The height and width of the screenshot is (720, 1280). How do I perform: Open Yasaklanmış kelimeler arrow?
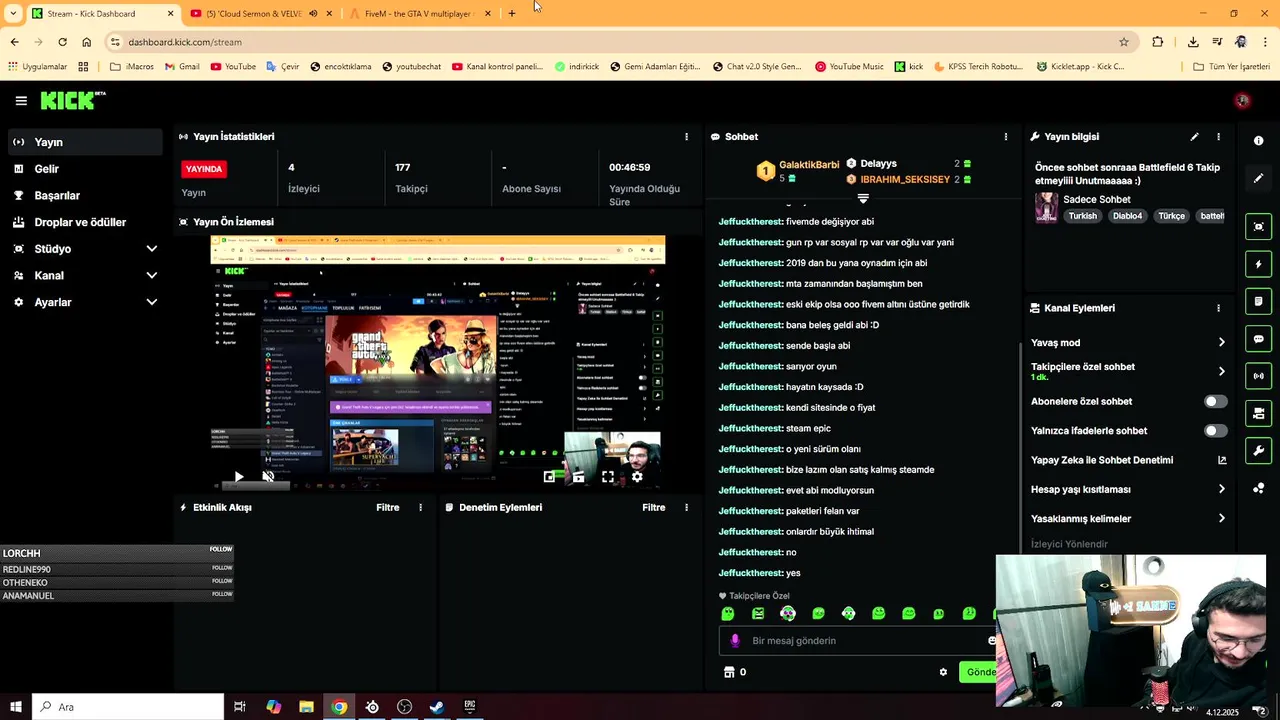1221,518
